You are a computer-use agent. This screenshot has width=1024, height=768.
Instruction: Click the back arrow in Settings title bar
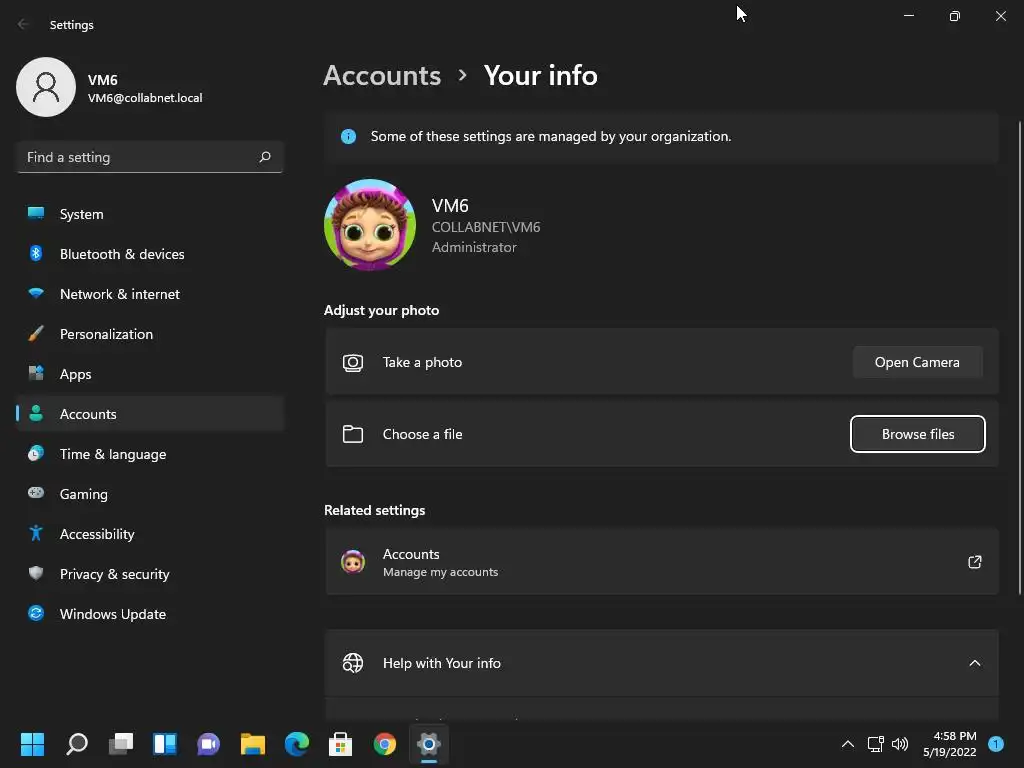tap(23, 24)
